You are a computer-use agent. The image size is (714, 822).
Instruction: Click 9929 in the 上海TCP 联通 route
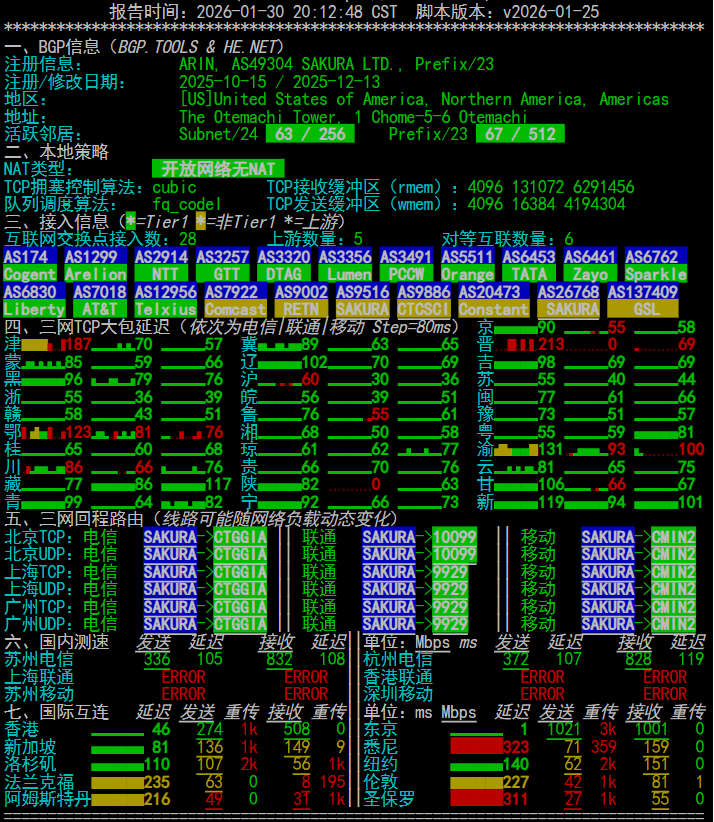coord(450,572)
